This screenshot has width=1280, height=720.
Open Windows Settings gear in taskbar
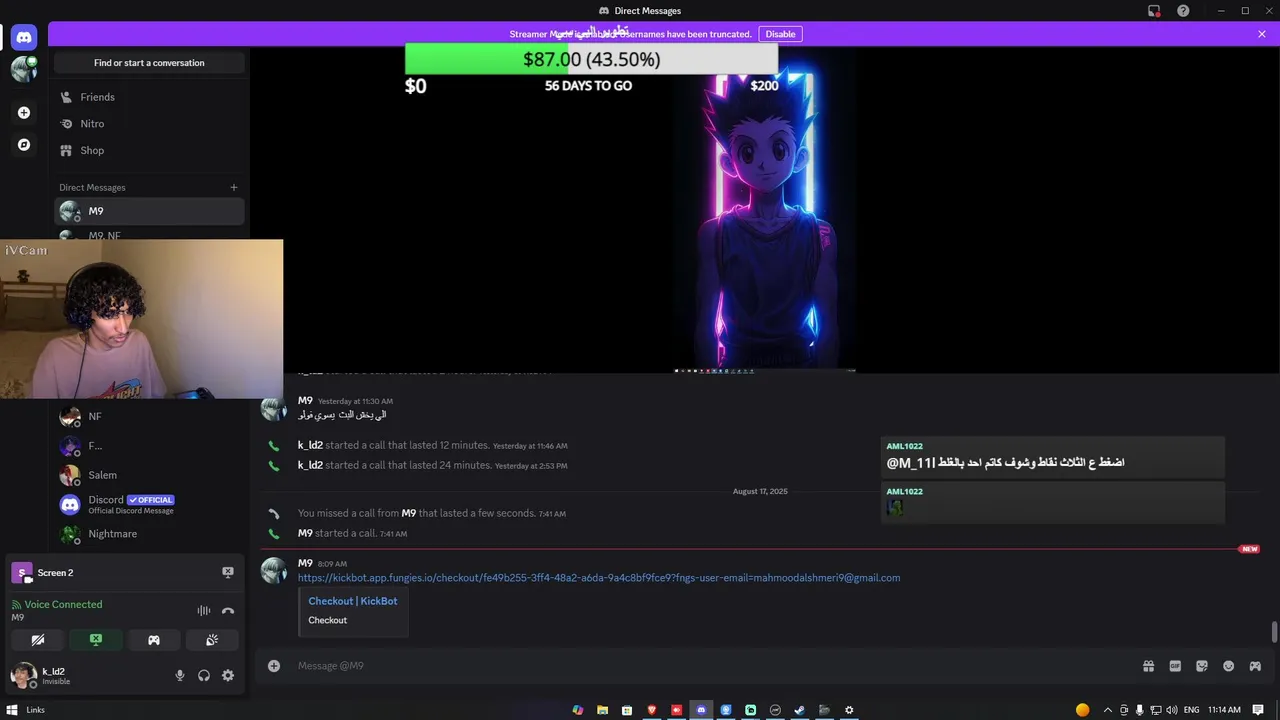pyautogui.click(x=849, y=710)
